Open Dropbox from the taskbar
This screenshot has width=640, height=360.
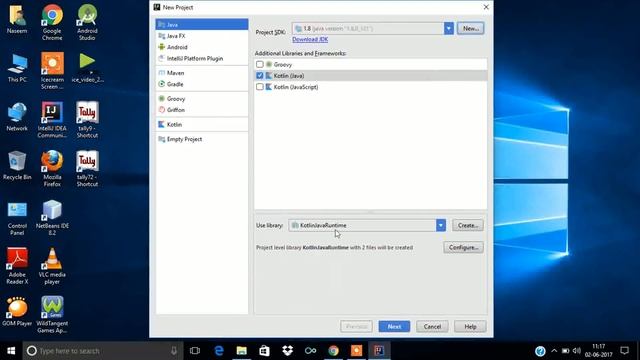[x=287, y=351]
